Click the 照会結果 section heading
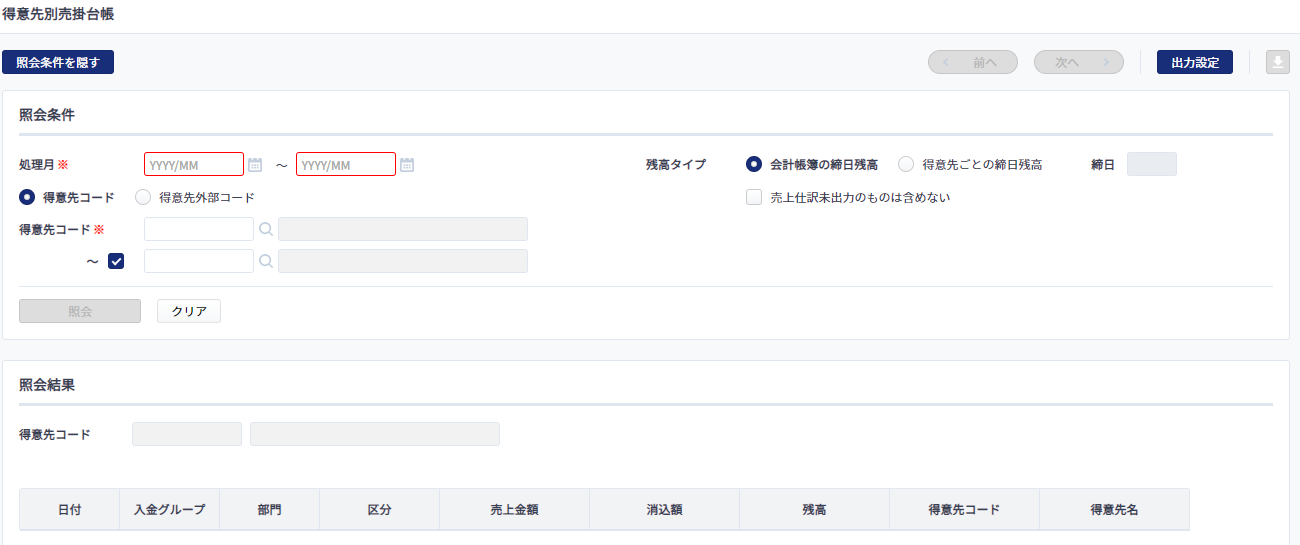Image resolution: width=1300 pixels, height=545 pixels. (x=47, y=384)
